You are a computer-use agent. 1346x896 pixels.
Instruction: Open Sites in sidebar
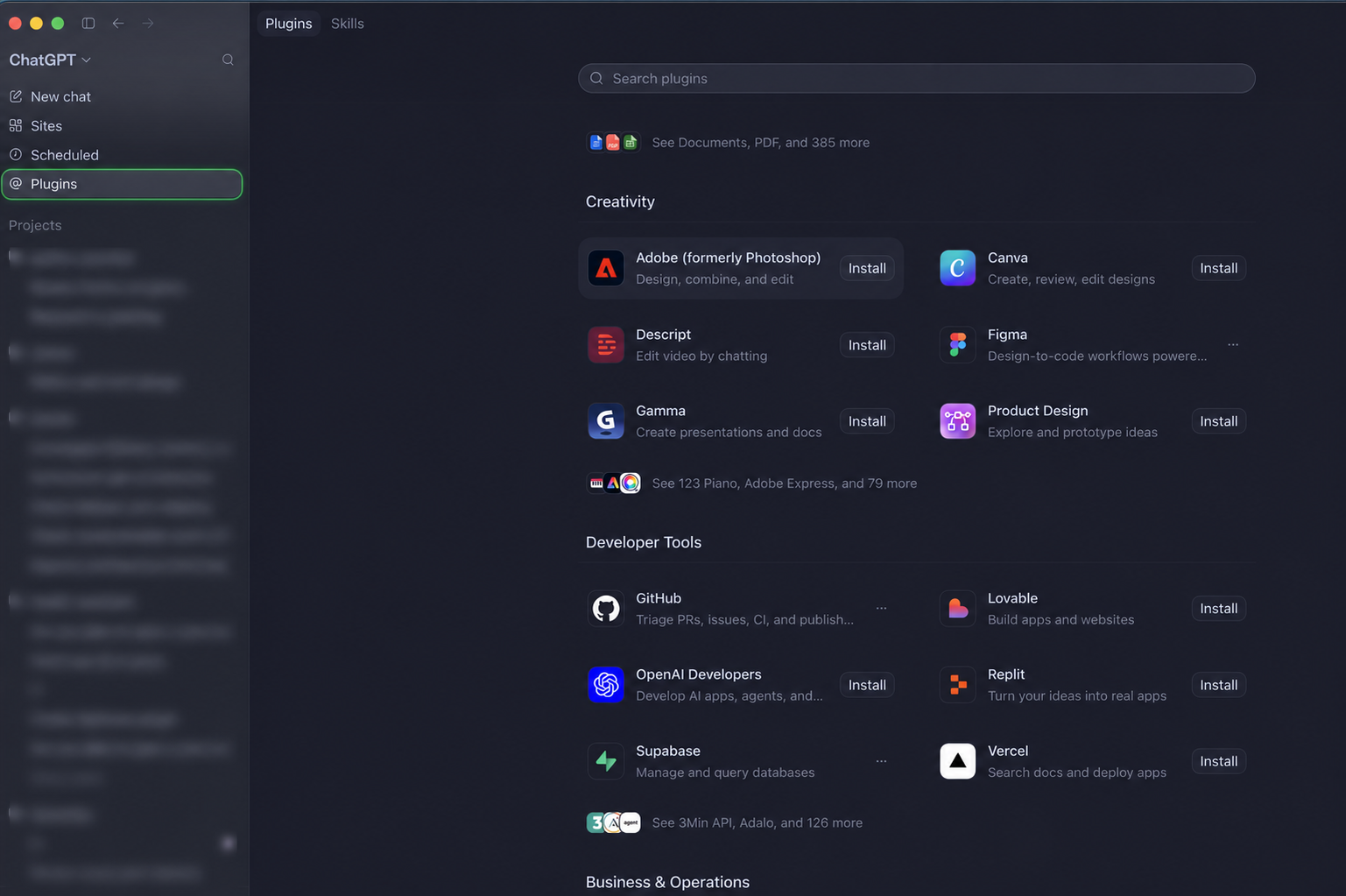123,125
